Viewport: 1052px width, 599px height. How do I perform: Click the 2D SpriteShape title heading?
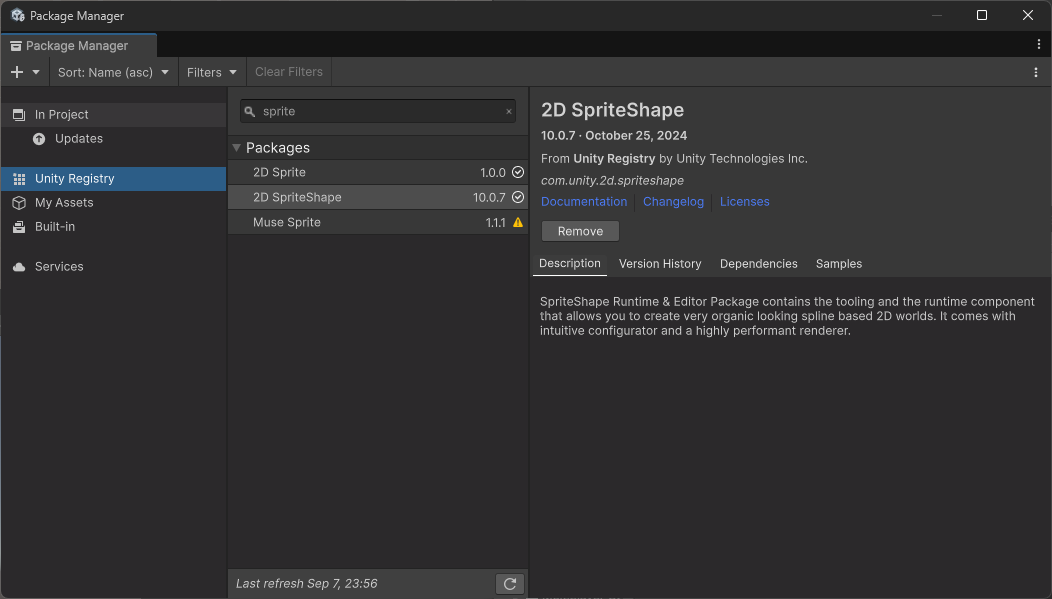[x=613, y=110]
